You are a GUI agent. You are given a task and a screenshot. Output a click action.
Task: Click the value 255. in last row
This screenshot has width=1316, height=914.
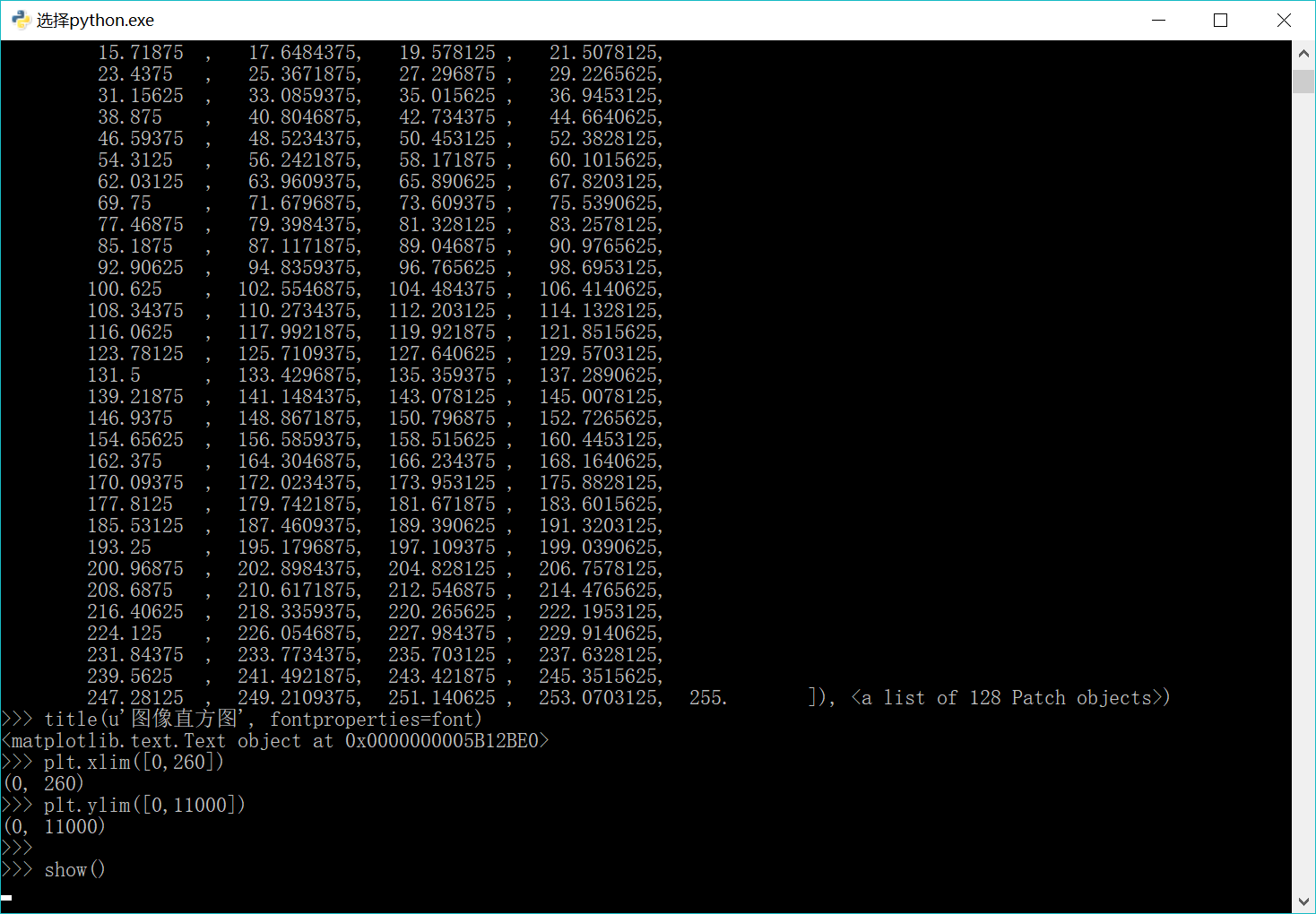click(708, 697)
